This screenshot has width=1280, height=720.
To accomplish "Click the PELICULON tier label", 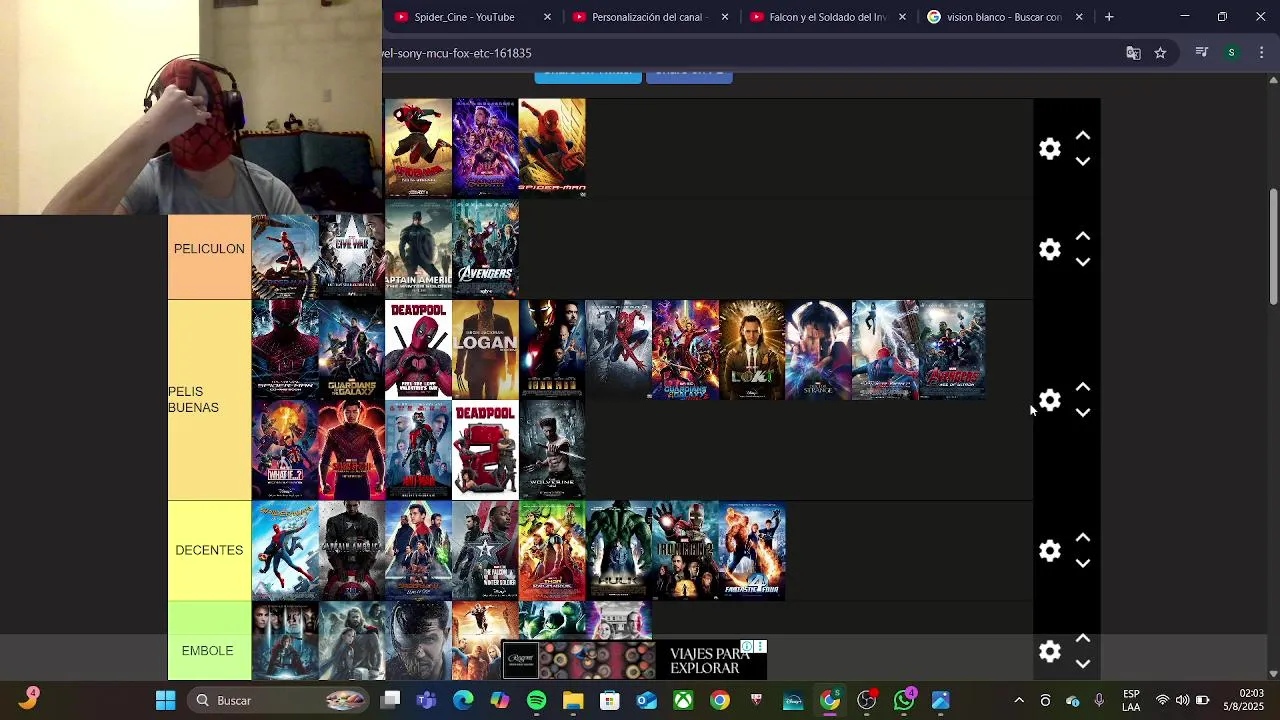I will [x=209, y=249].
